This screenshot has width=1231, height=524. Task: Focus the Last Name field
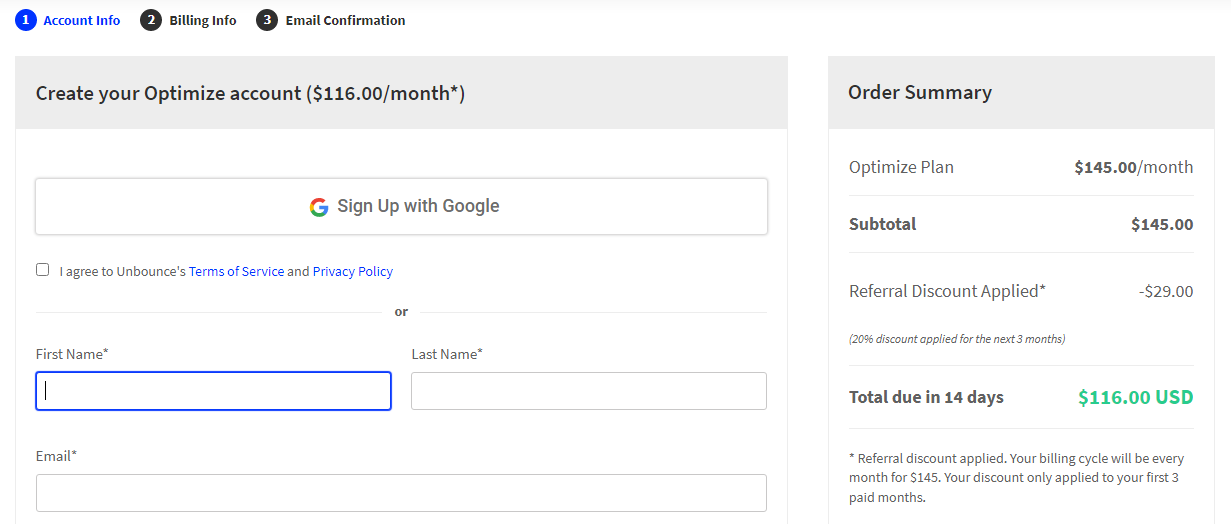(589, 391)
